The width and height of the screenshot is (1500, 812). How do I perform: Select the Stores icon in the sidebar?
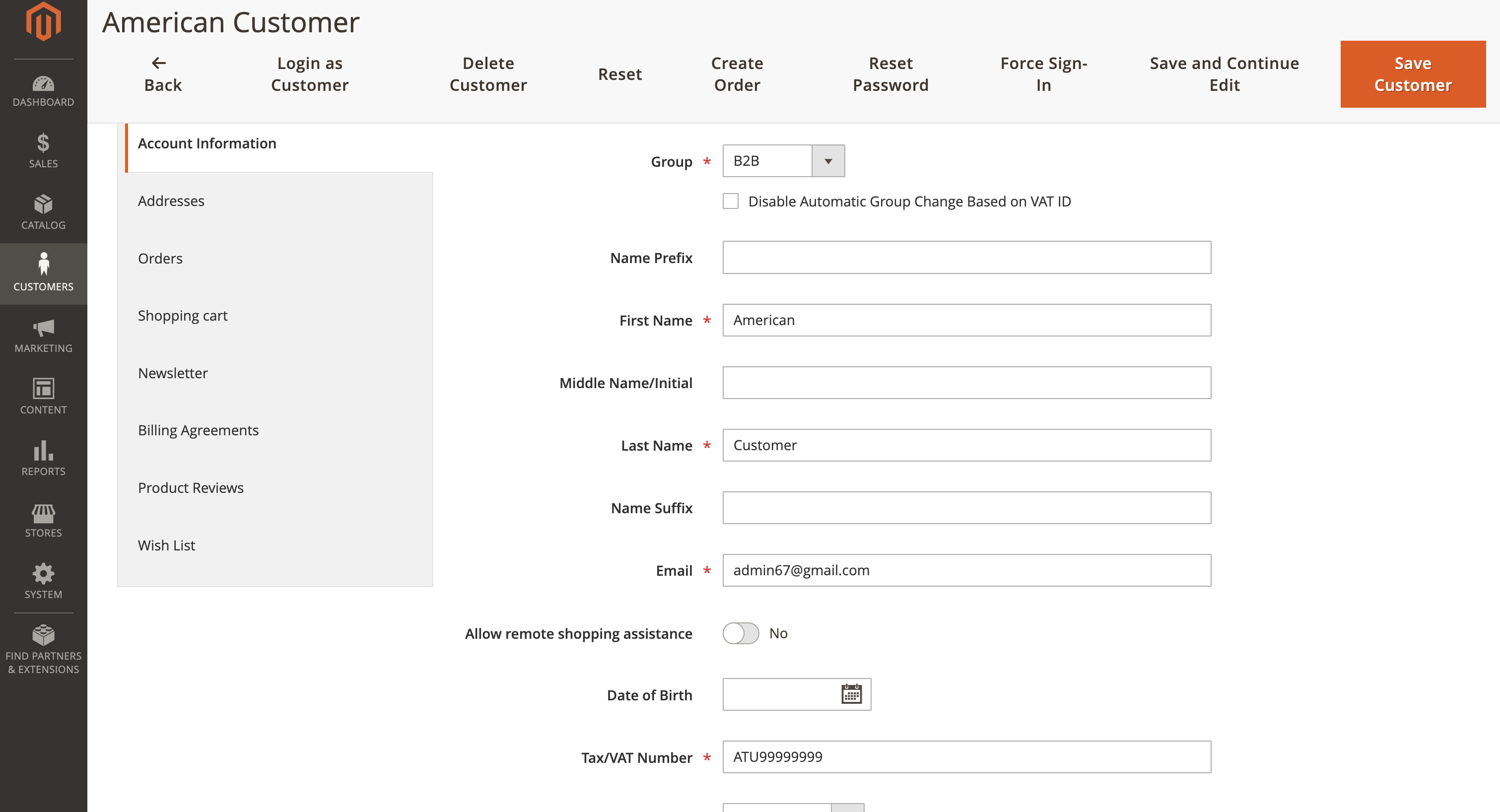click(x=43, y=520)
